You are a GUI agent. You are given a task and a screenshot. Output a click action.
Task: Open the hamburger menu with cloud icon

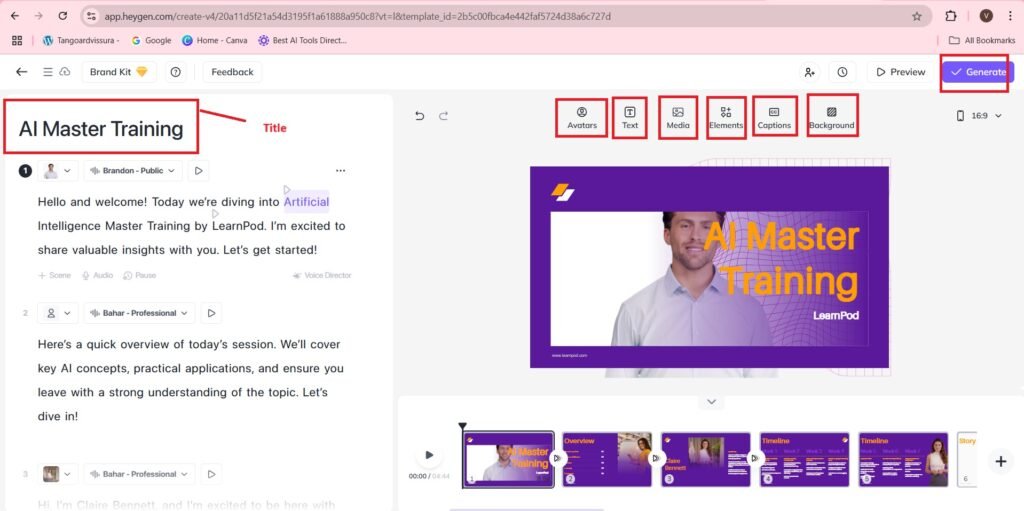(x=56, y=72)
